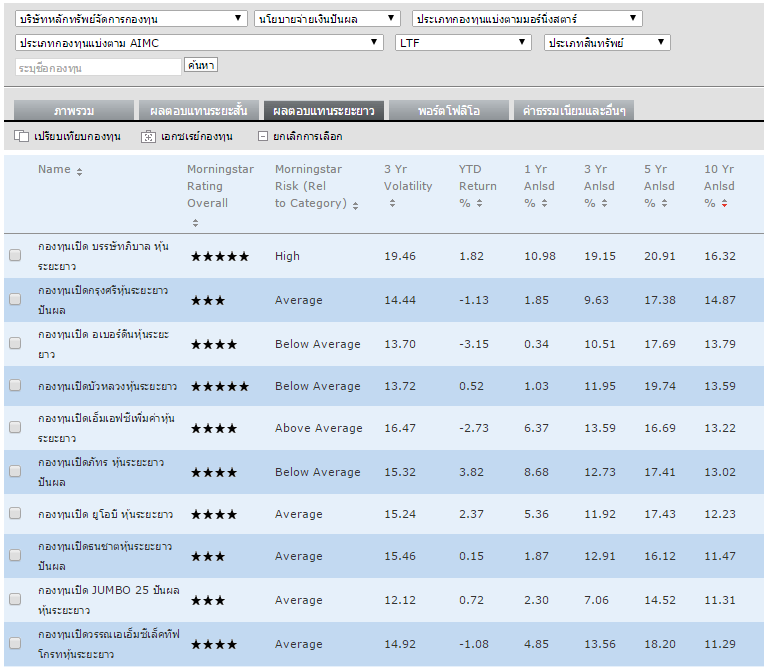Screen dimensions: 769x667
Task: Open the พอร์ตโฟลิโอ portfolio tab
Action: 449,110
